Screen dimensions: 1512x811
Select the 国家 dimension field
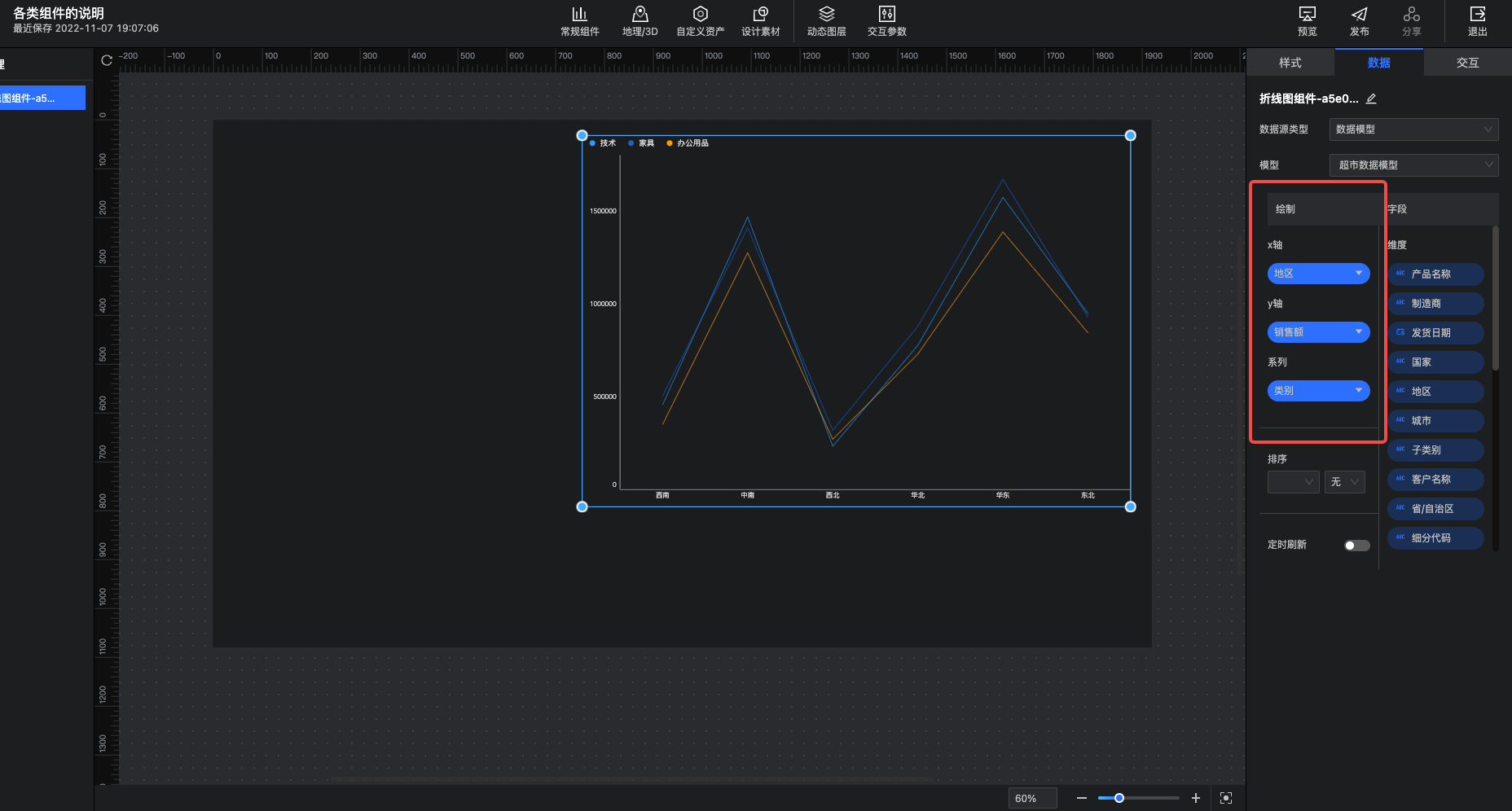[1435, 362]
